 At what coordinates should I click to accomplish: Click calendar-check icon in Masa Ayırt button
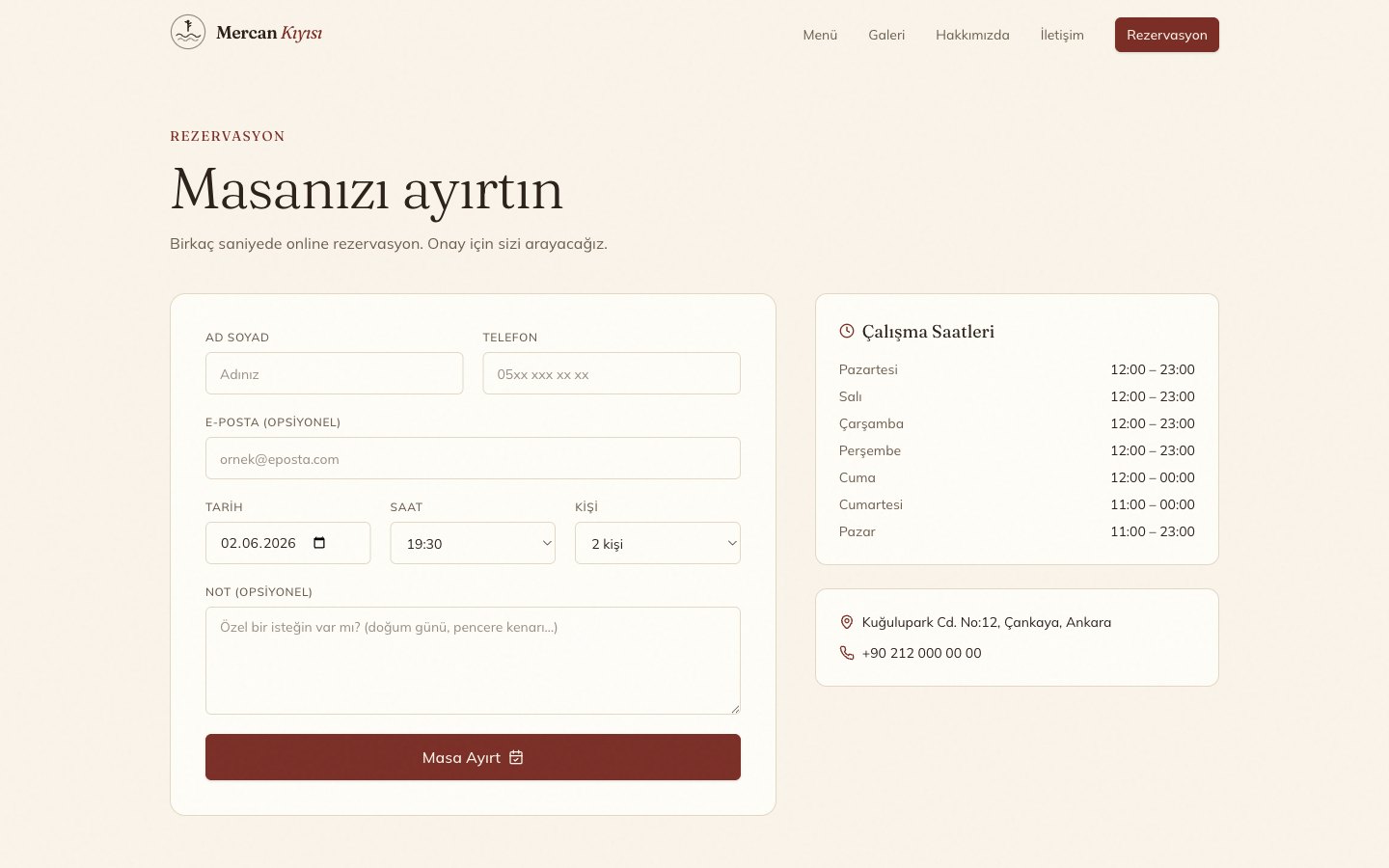[516, 757]
